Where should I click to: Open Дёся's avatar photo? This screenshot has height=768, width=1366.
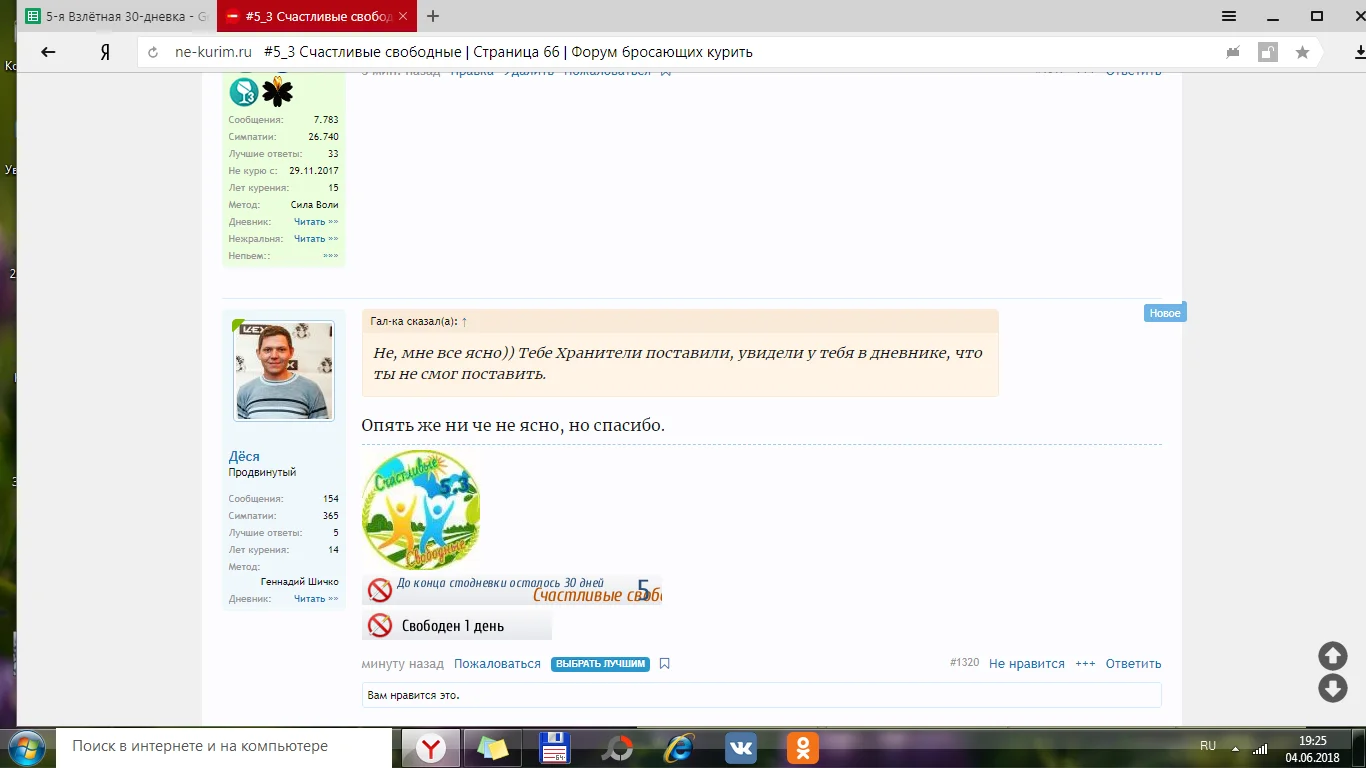coord(284,371)
